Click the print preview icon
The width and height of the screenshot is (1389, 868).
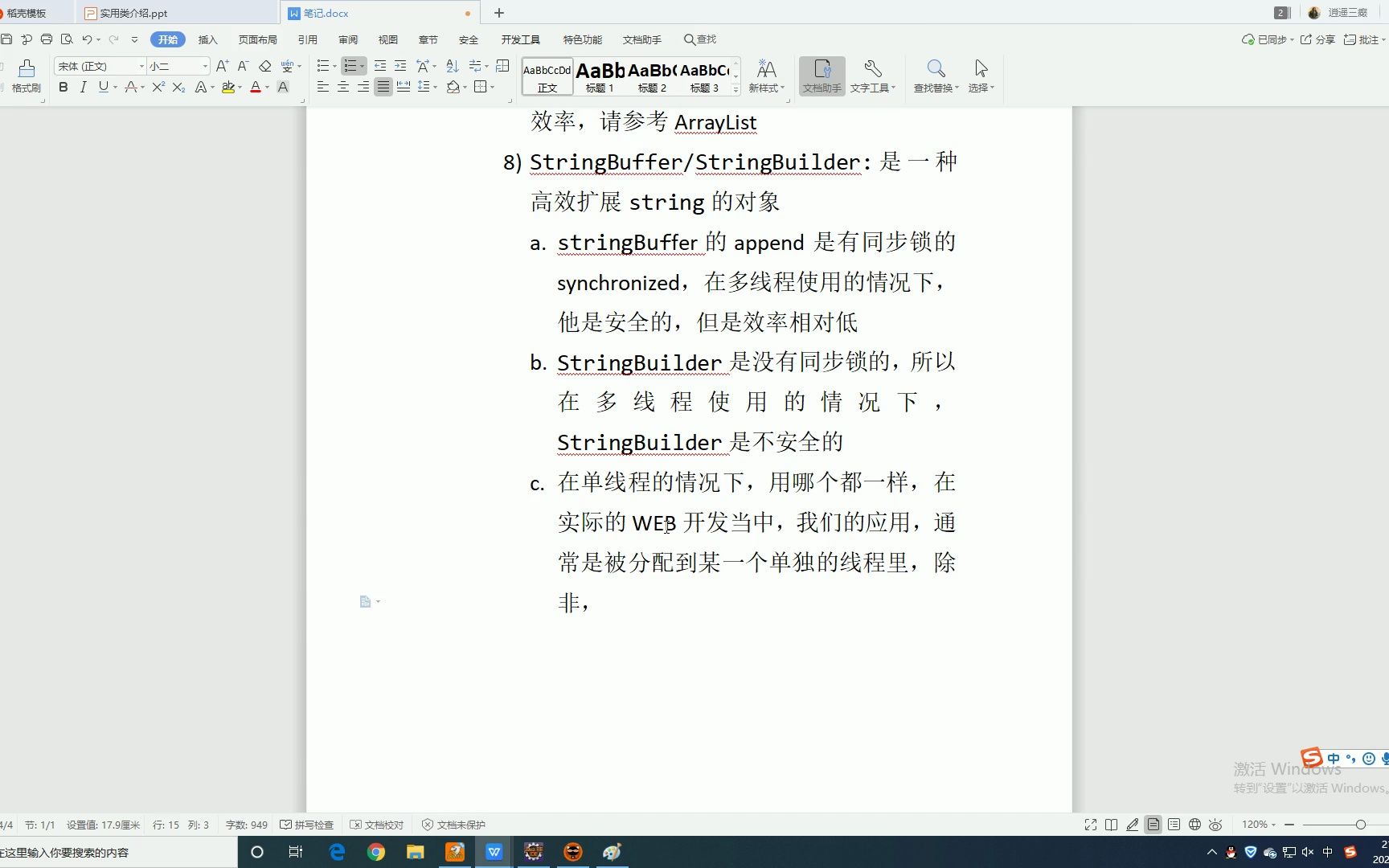click(67, 39)
